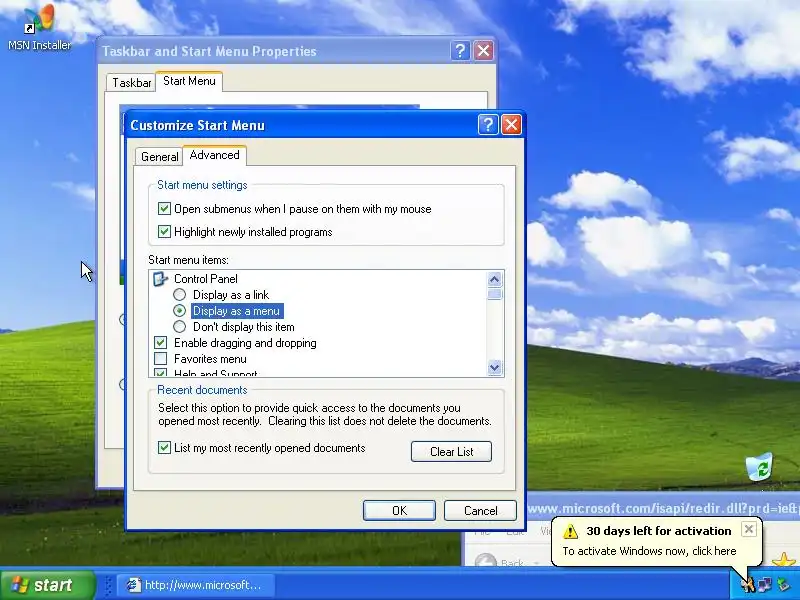800x600 pixels.
Task: Click the Cancel button
Action: point(481,511)
